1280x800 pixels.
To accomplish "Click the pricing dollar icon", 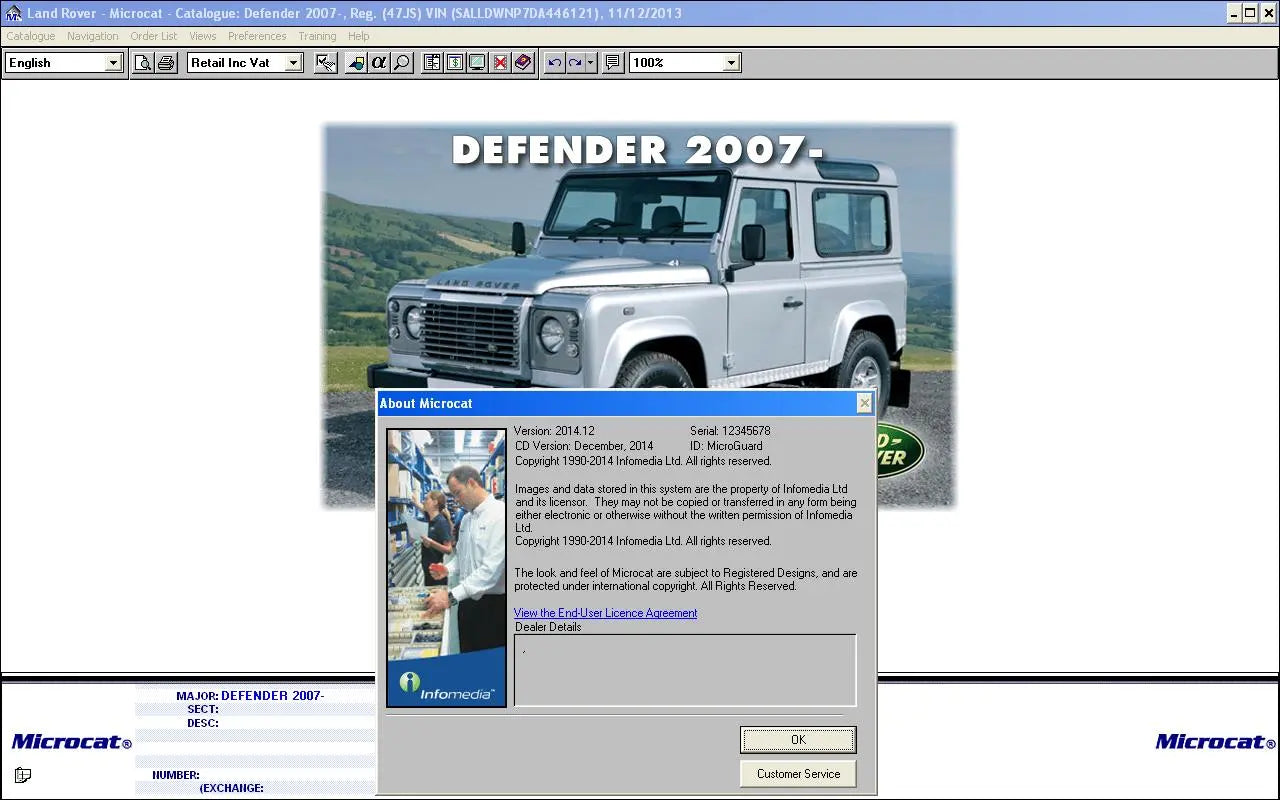I will pyautogui.click(x=454, y=62).
